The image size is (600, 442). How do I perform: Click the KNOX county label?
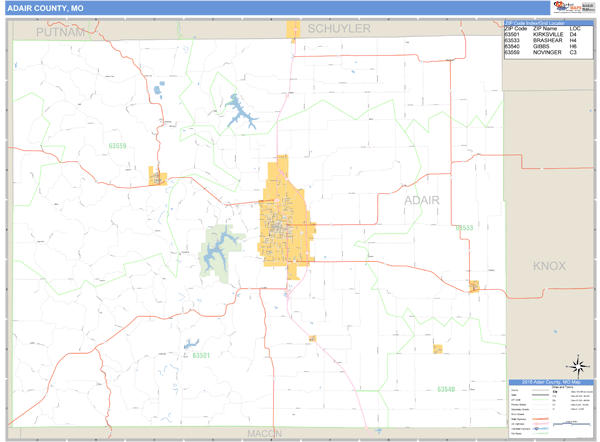[548, 266]
